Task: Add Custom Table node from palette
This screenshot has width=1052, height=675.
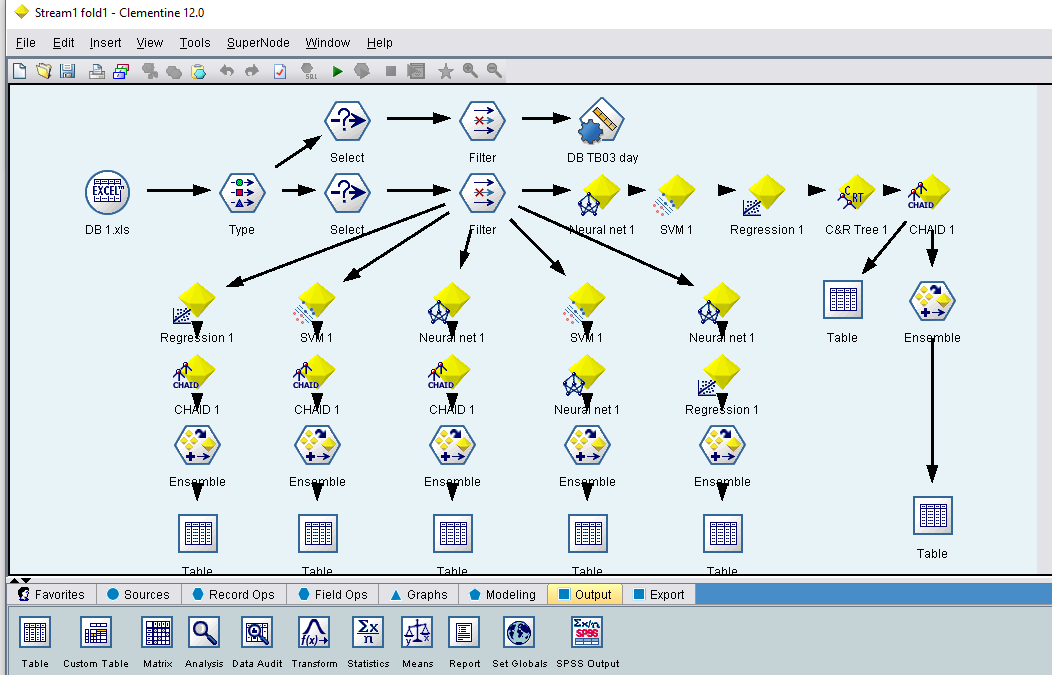Action: (x=95, y=633)
